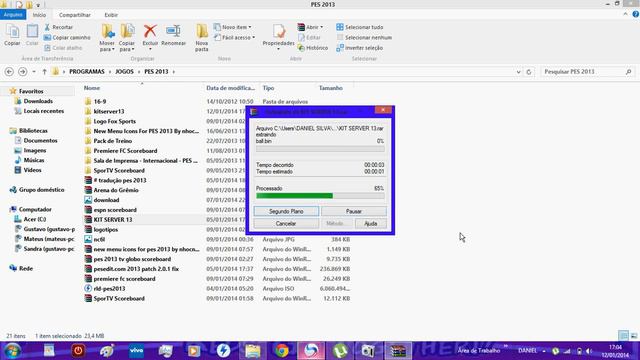Sort by the Tamanho column header
Image resolution: width=640 pixels, height=360 pixels.
331,88
